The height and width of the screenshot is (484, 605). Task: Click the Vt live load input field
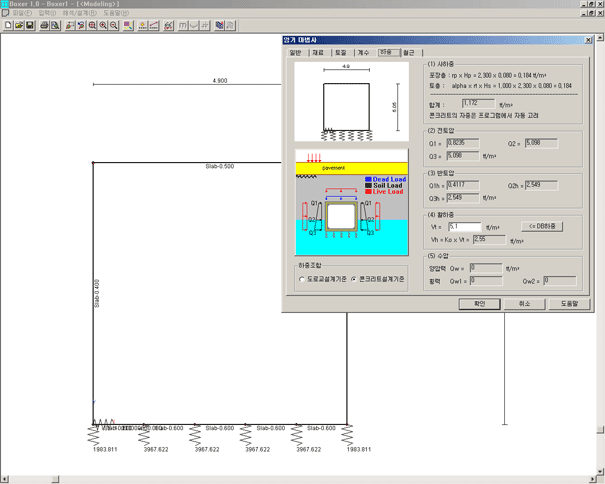[465, 227]
